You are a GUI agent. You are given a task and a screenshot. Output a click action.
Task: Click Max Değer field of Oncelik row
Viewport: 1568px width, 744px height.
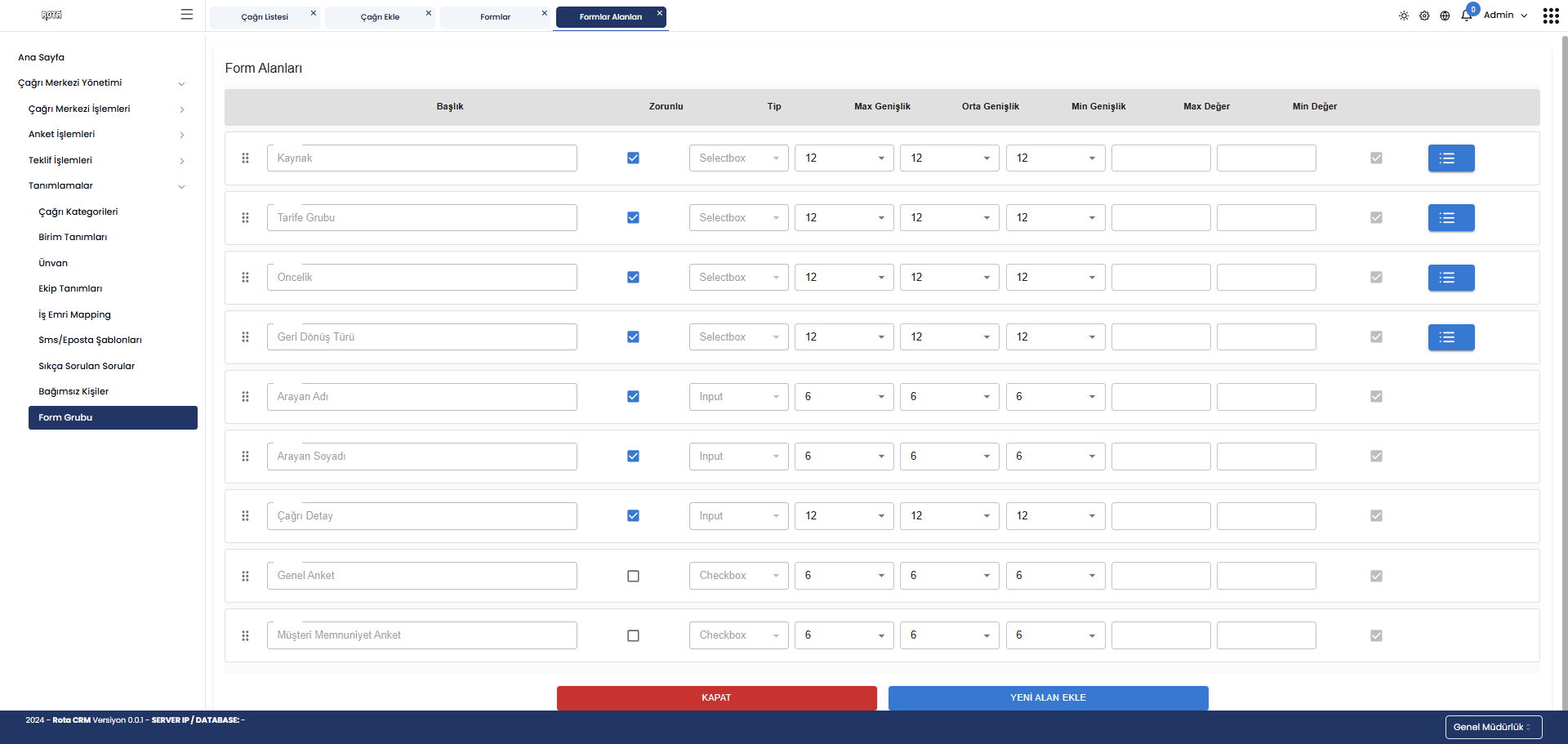point(1160,278)
